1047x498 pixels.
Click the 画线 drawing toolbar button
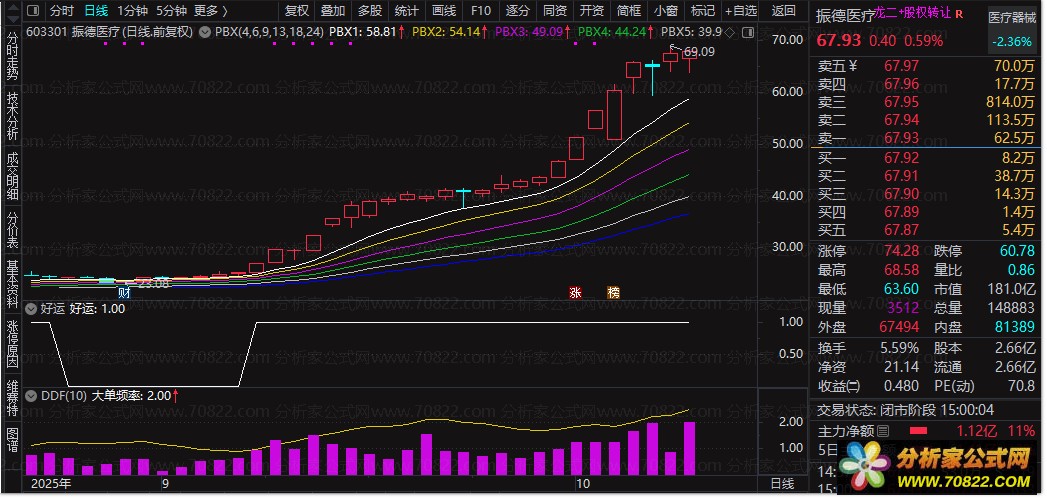[x=443, y=11]
